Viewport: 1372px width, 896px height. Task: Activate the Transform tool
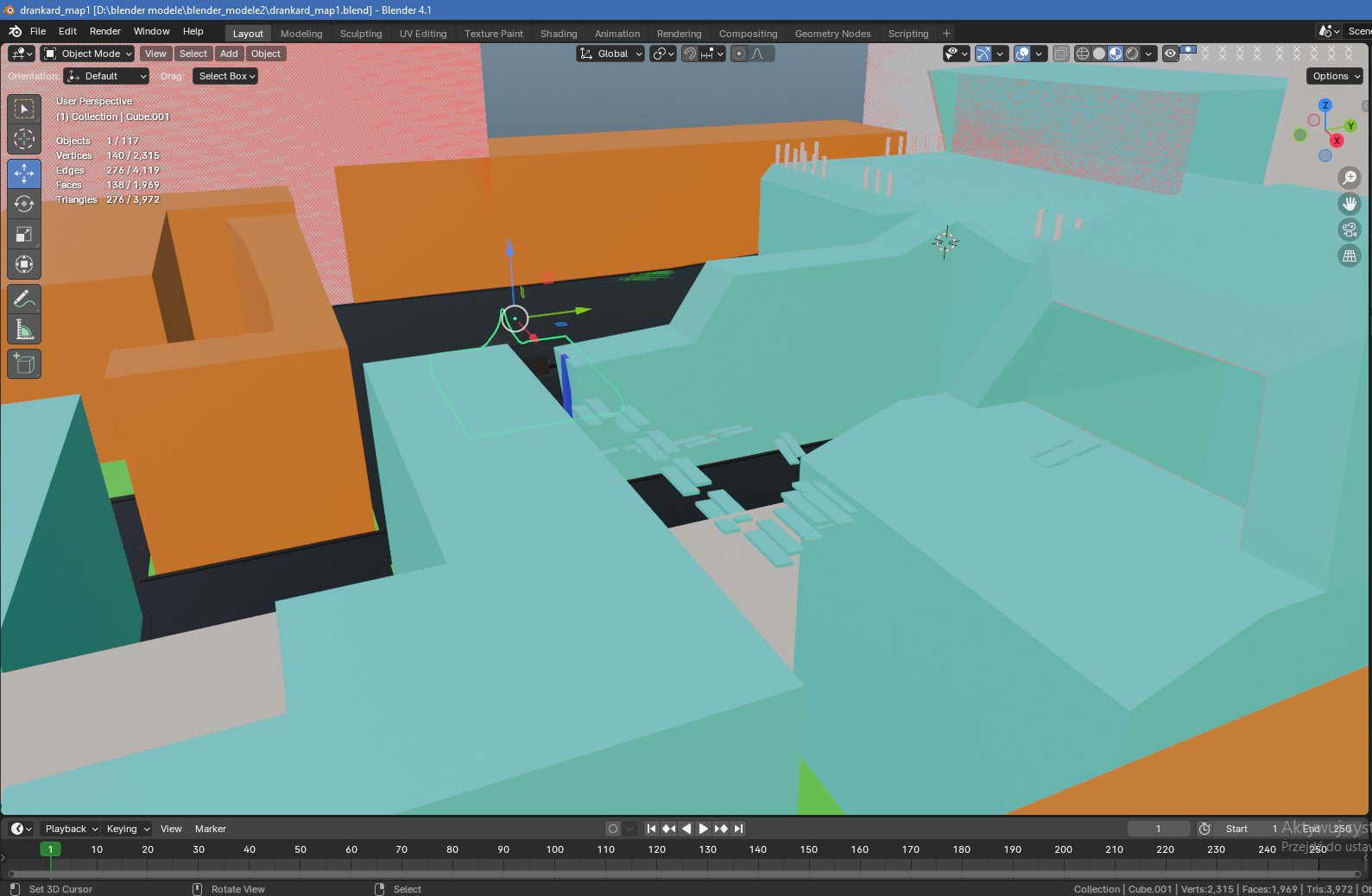point(24,264)
